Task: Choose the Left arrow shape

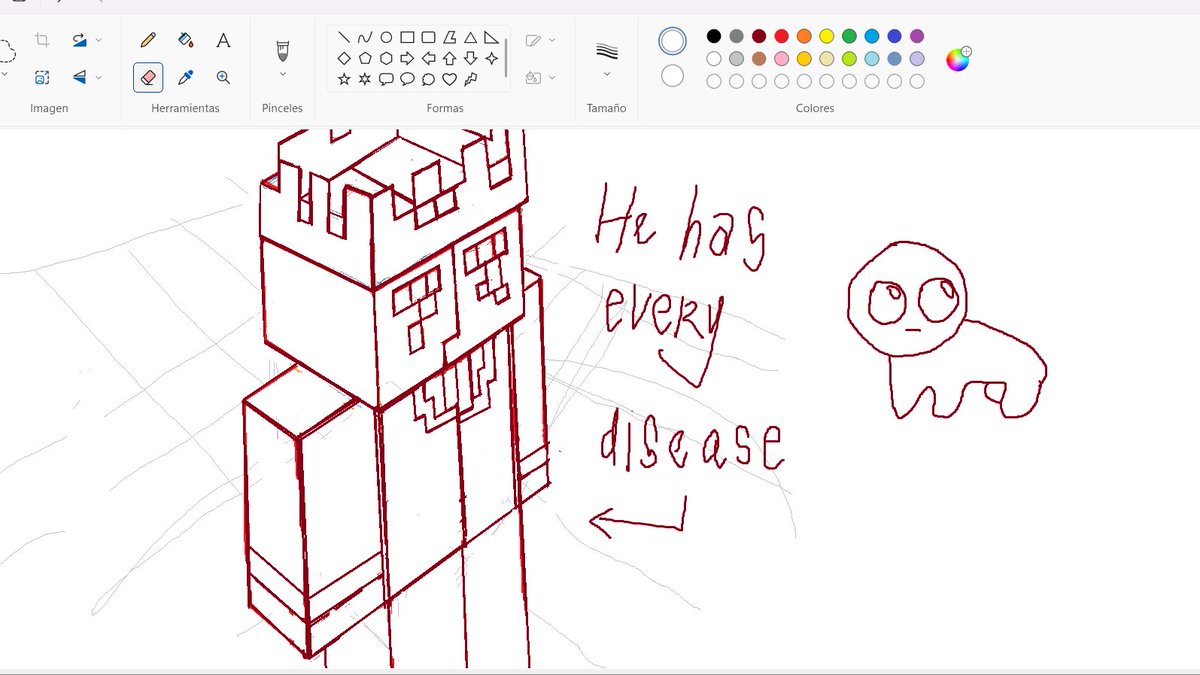Action: pyautogui.click(x=428, y=58)
